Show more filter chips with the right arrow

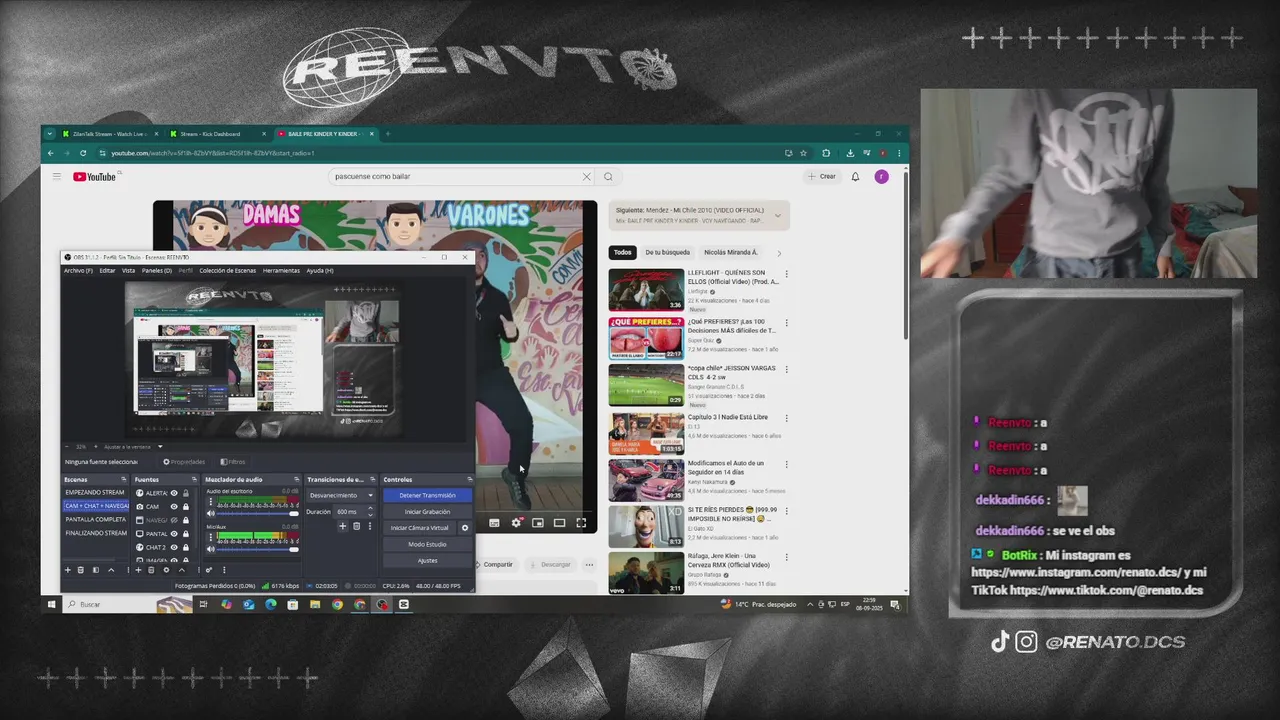click(779, 253)
